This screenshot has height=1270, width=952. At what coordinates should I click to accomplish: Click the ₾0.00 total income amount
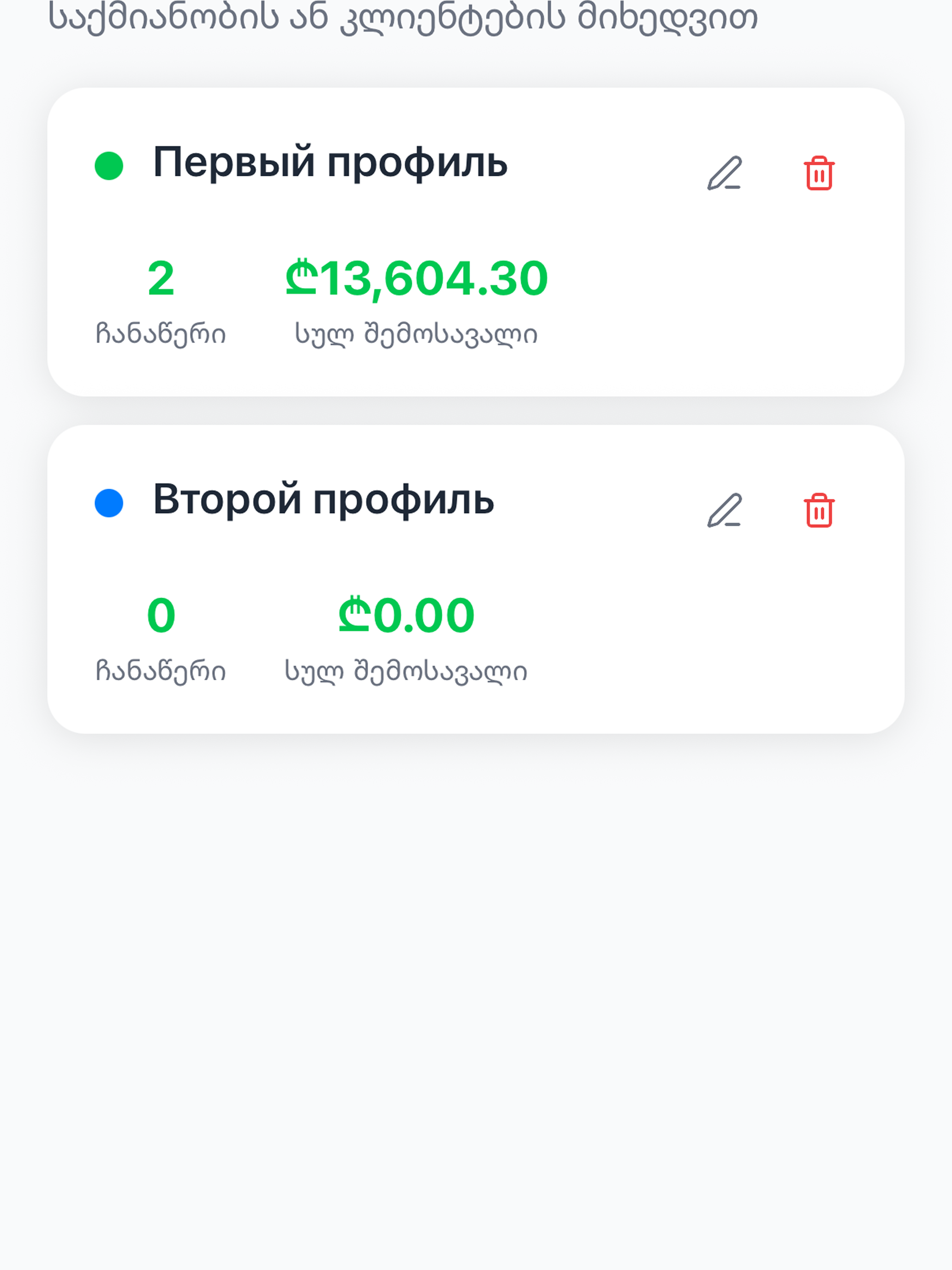(406, 616)
